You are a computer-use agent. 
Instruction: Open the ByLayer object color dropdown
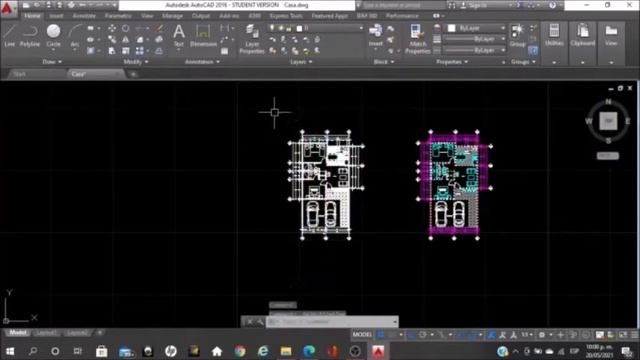pyautogui.click(x=476, y=28)
